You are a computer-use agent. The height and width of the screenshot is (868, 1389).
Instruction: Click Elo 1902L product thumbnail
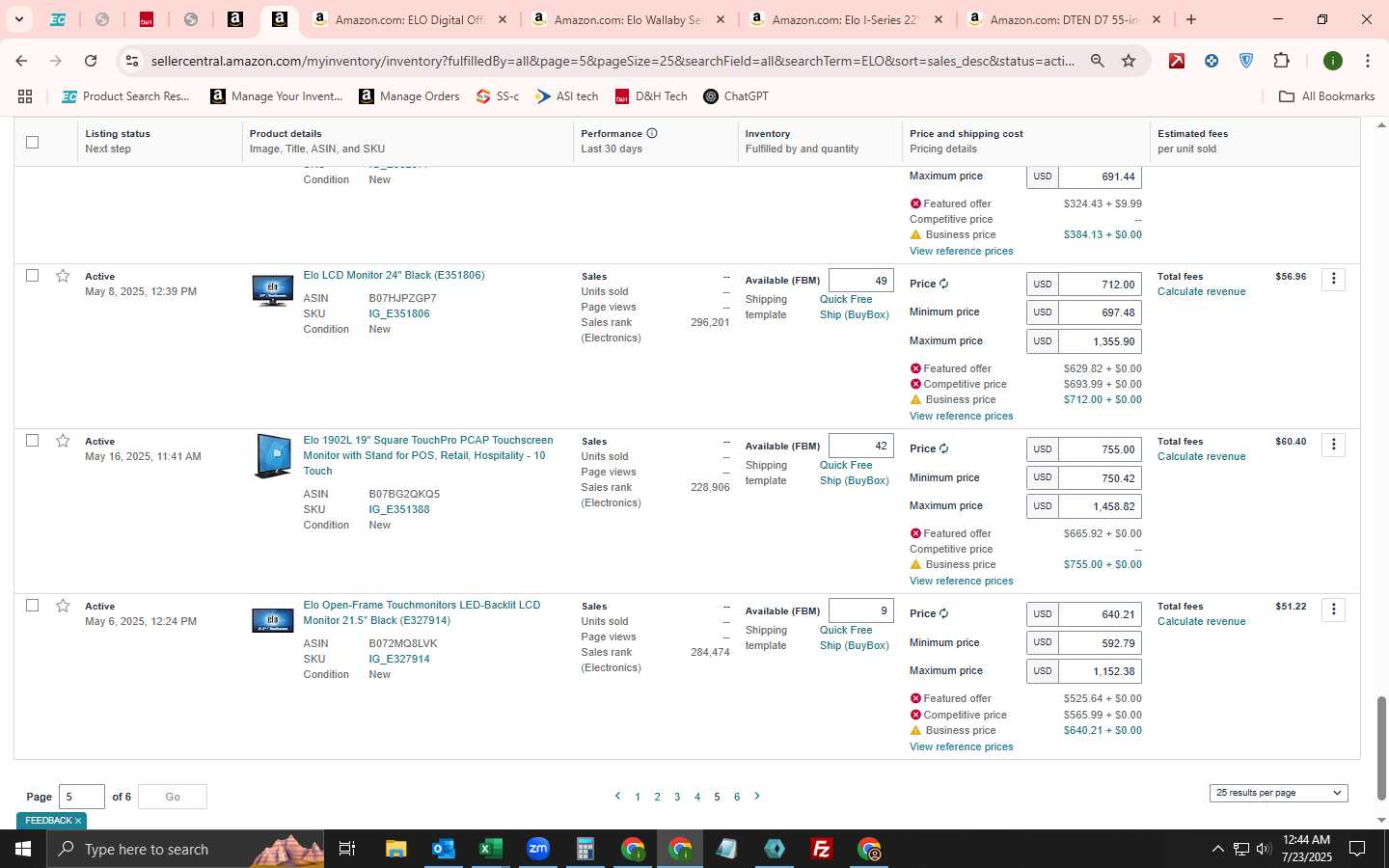(x=273, y=457)
